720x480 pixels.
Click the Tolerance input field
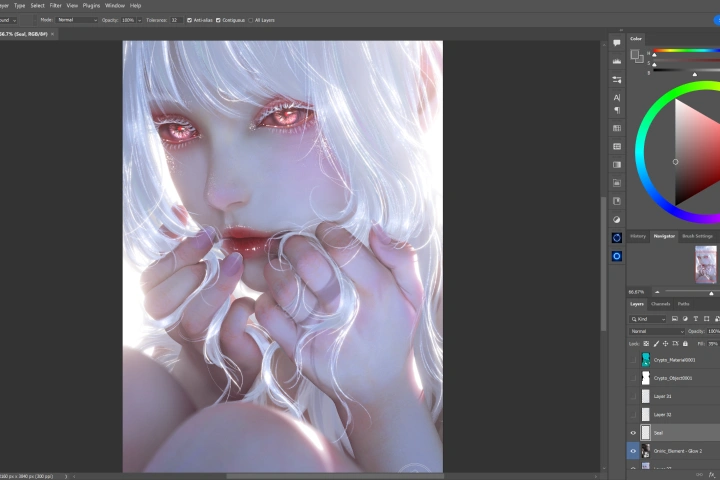tap(176, 20)
